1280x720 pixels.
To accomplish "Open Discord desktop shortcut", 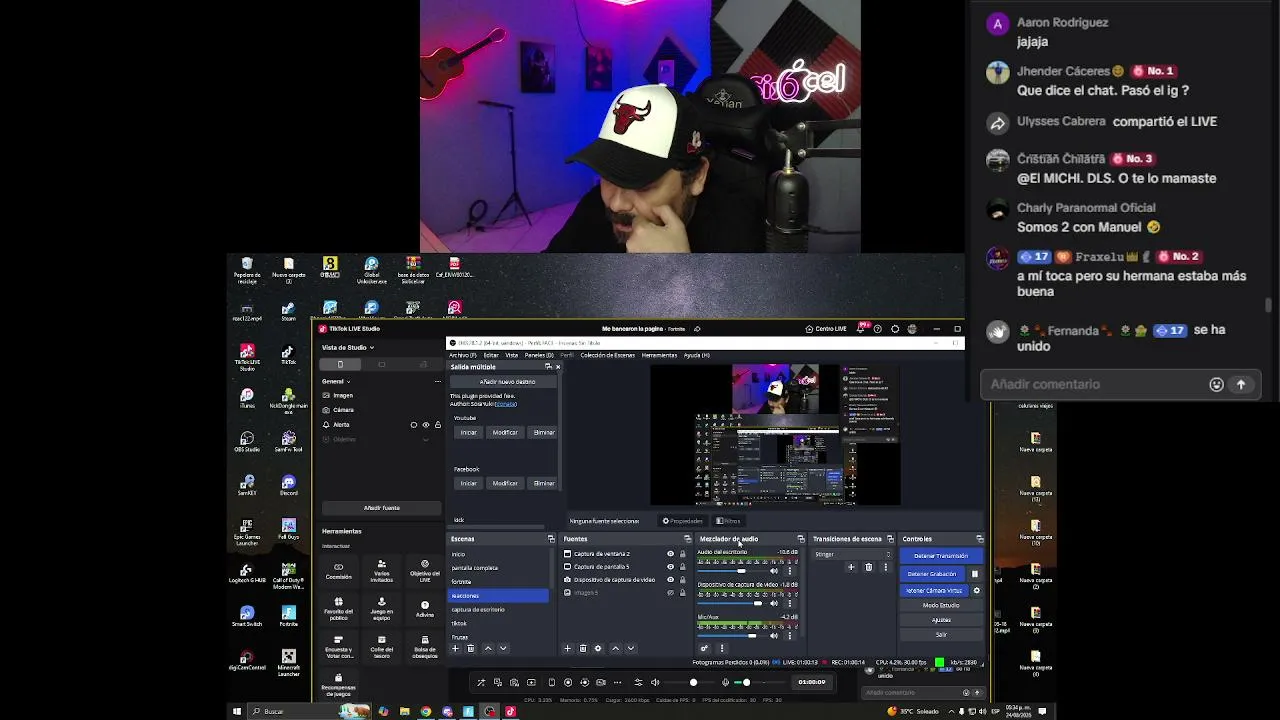I will (288, 484).
